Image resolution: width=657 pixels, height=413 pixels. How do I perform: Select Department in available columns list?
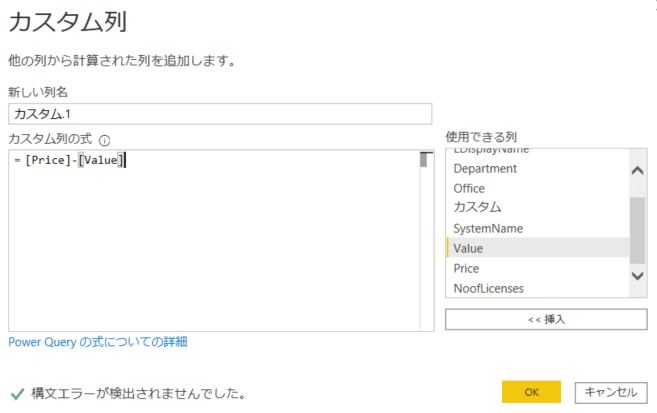(x=538, y=168)
